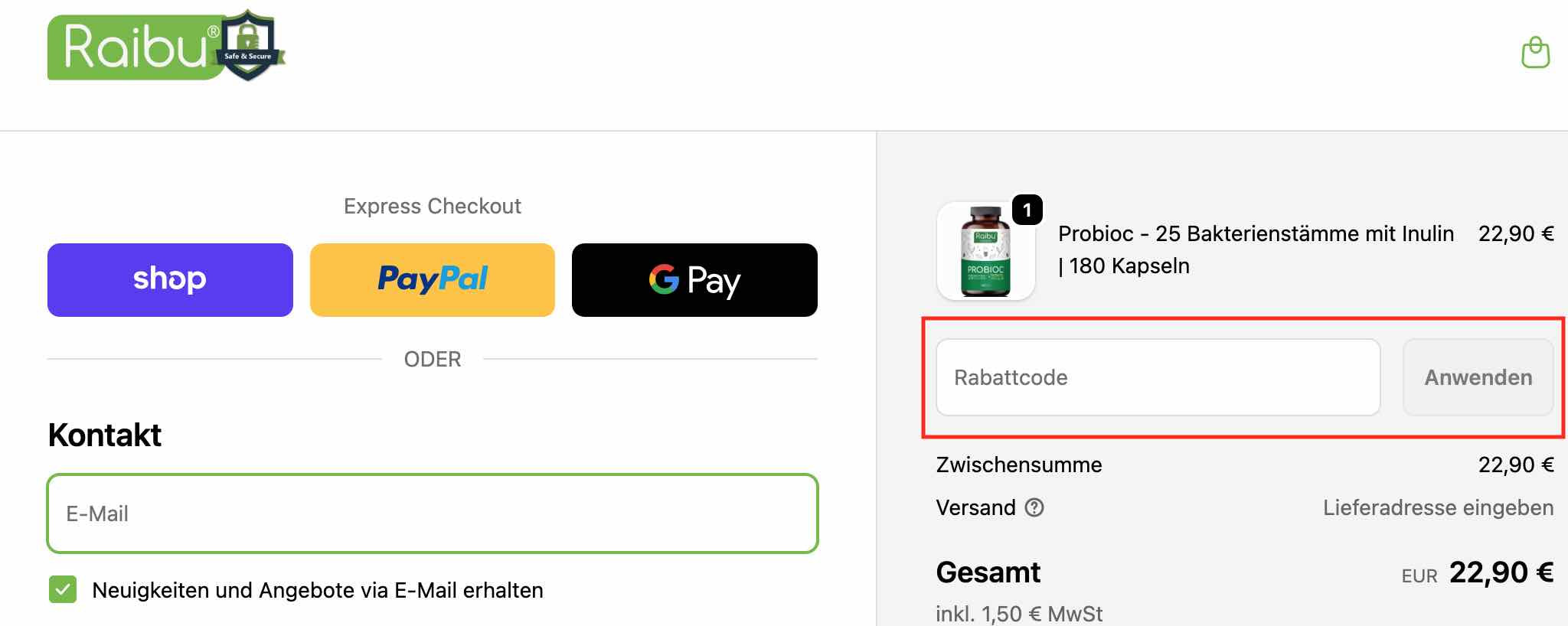Click the quantity badge on the product image

(1029, 207)
